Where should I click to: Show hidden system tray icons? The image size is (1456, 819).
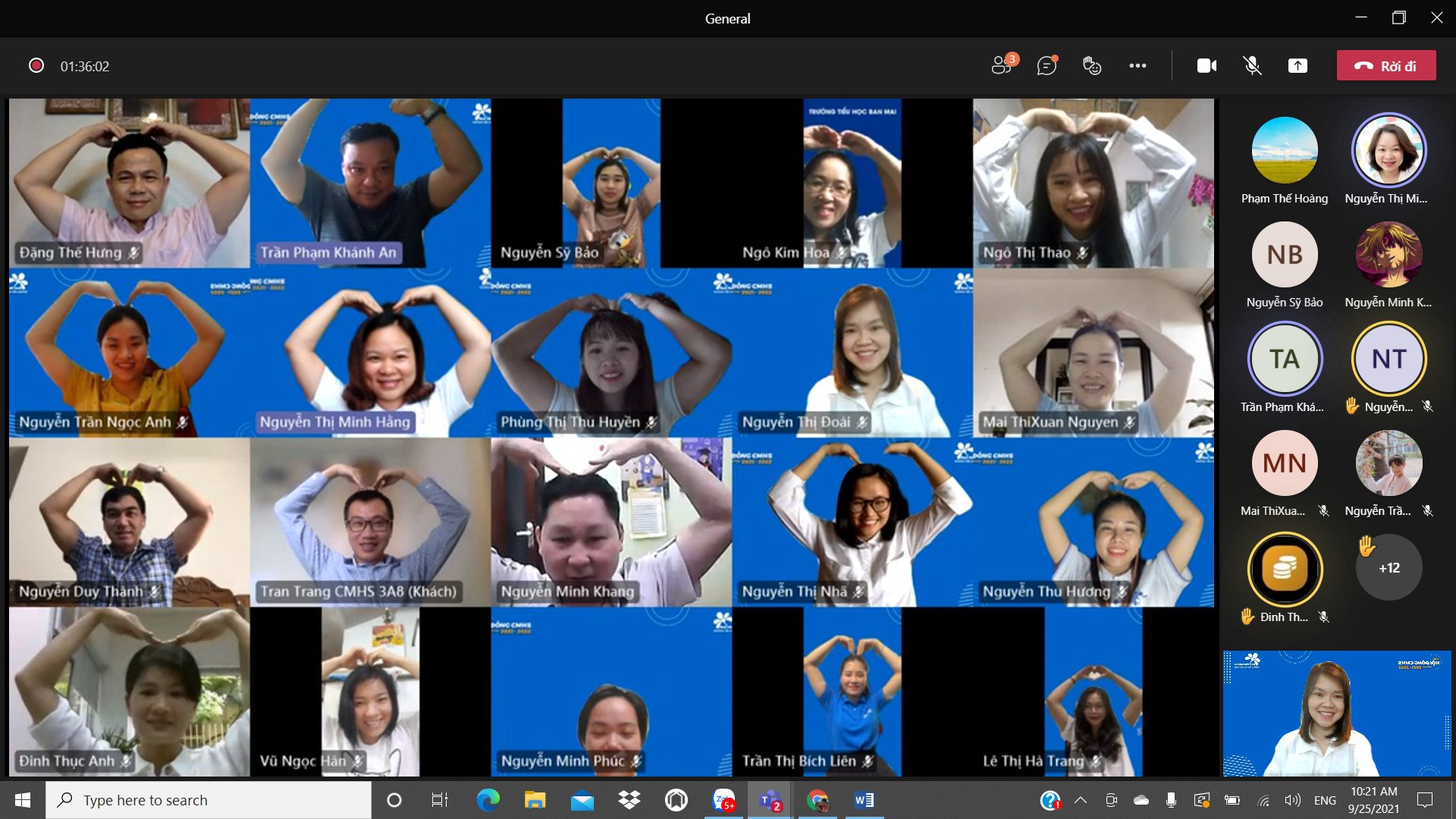pos(1081,800)
